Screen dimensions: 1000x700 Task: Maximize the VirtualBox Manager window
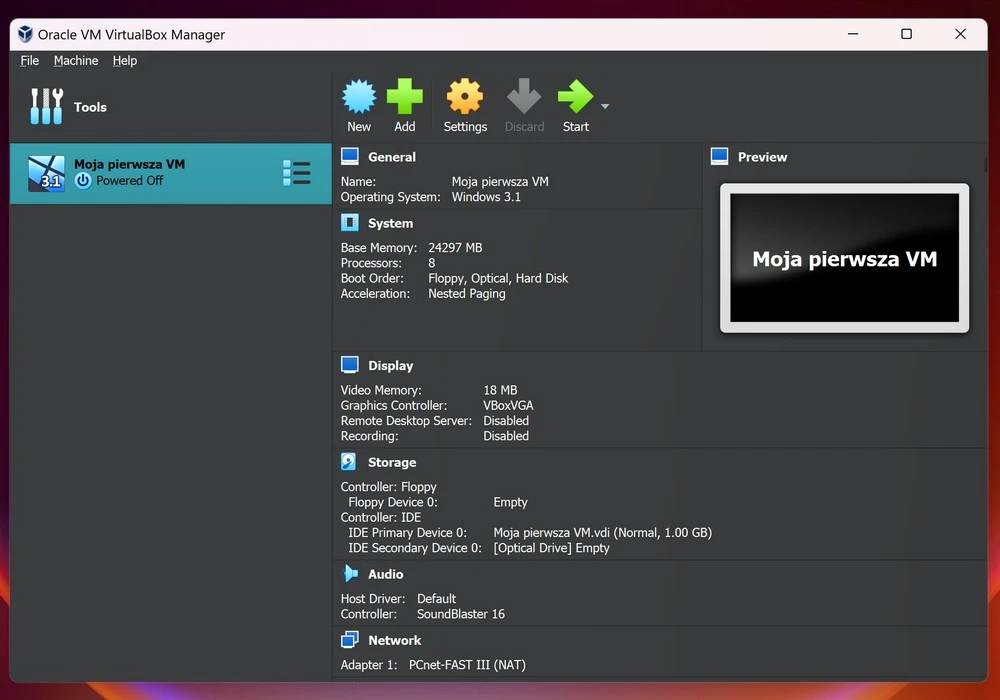click(x=906, y=34)
